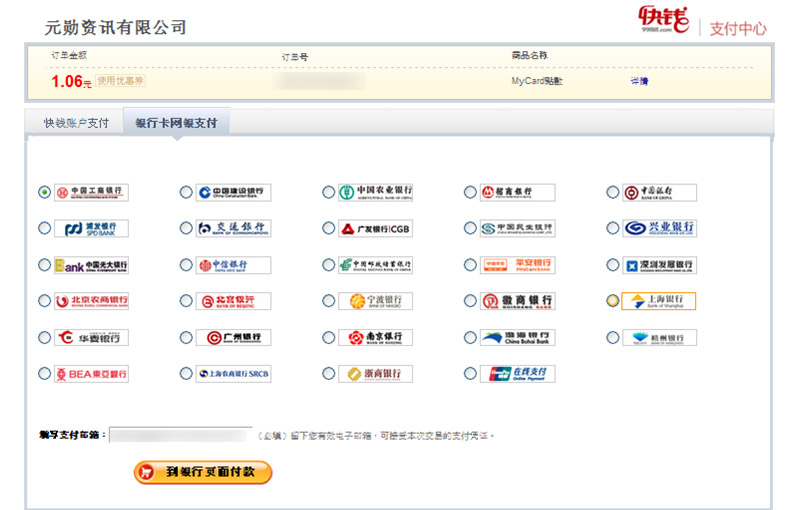Click the 浦发银行 SPD Bank logo
The width and height of the screenshot is (791, 510).
(x=91, y=229)
